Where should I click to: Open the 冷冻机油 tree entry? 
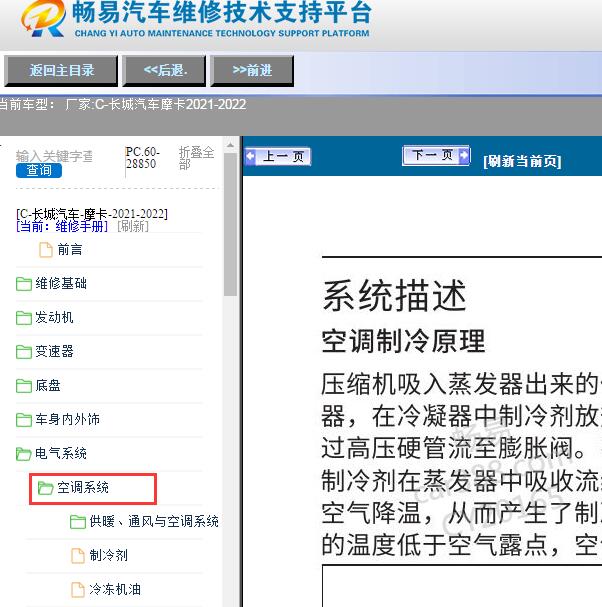point(115,590)
